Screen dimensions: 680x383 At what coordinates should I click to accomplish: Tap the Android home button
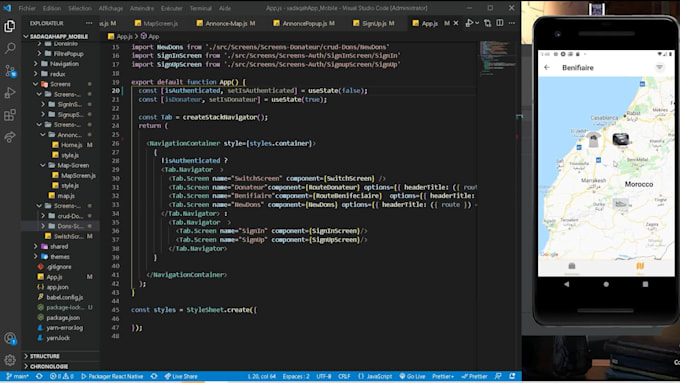click(606, 284)
